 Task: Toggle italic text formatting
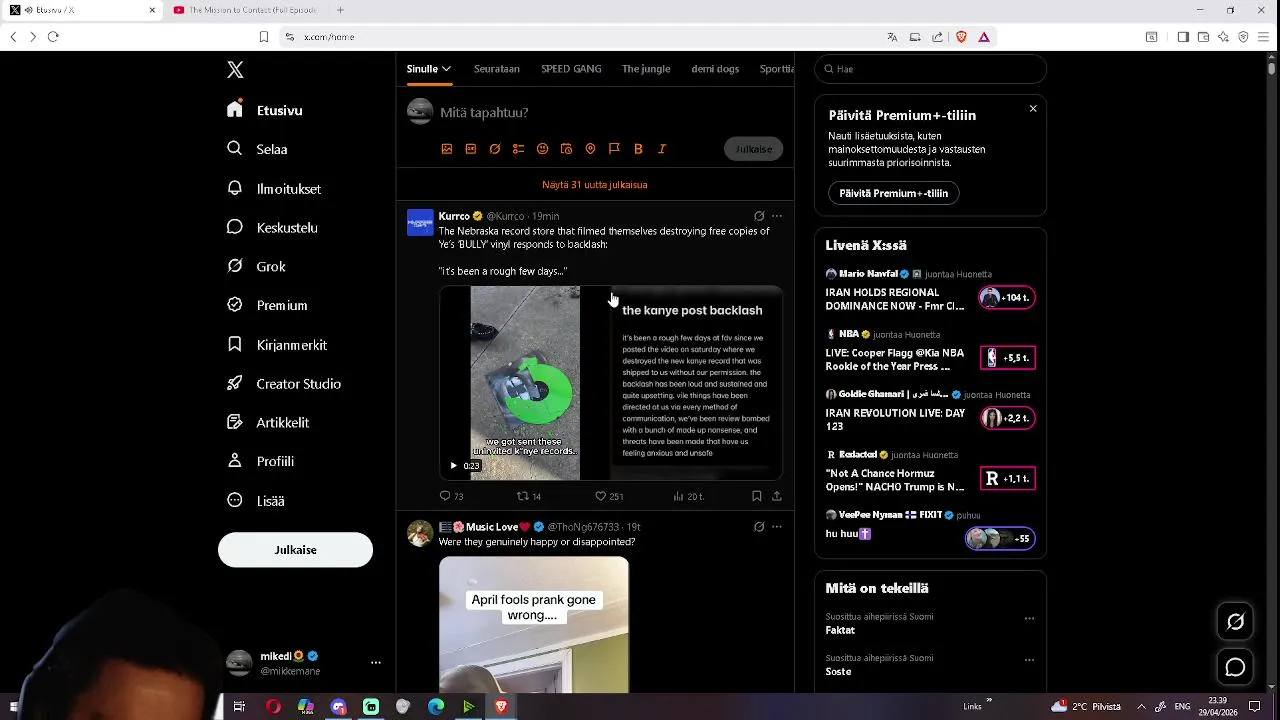coord(662,149)
